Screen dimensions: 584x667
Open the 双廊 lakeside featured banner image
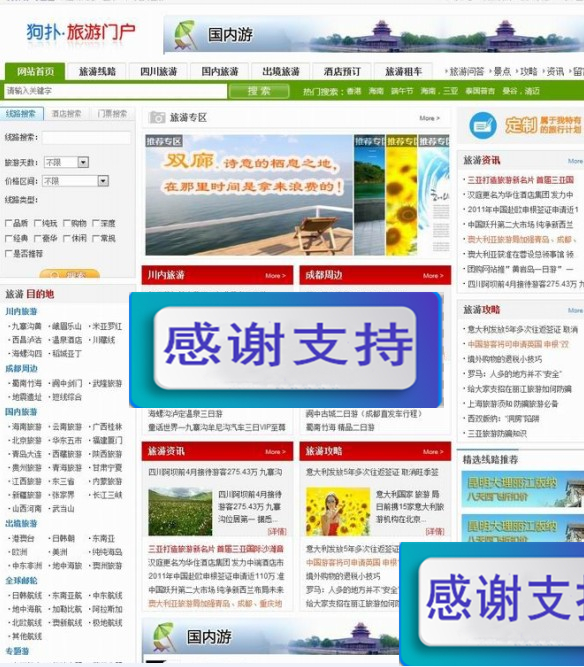[x=249, y=195]
